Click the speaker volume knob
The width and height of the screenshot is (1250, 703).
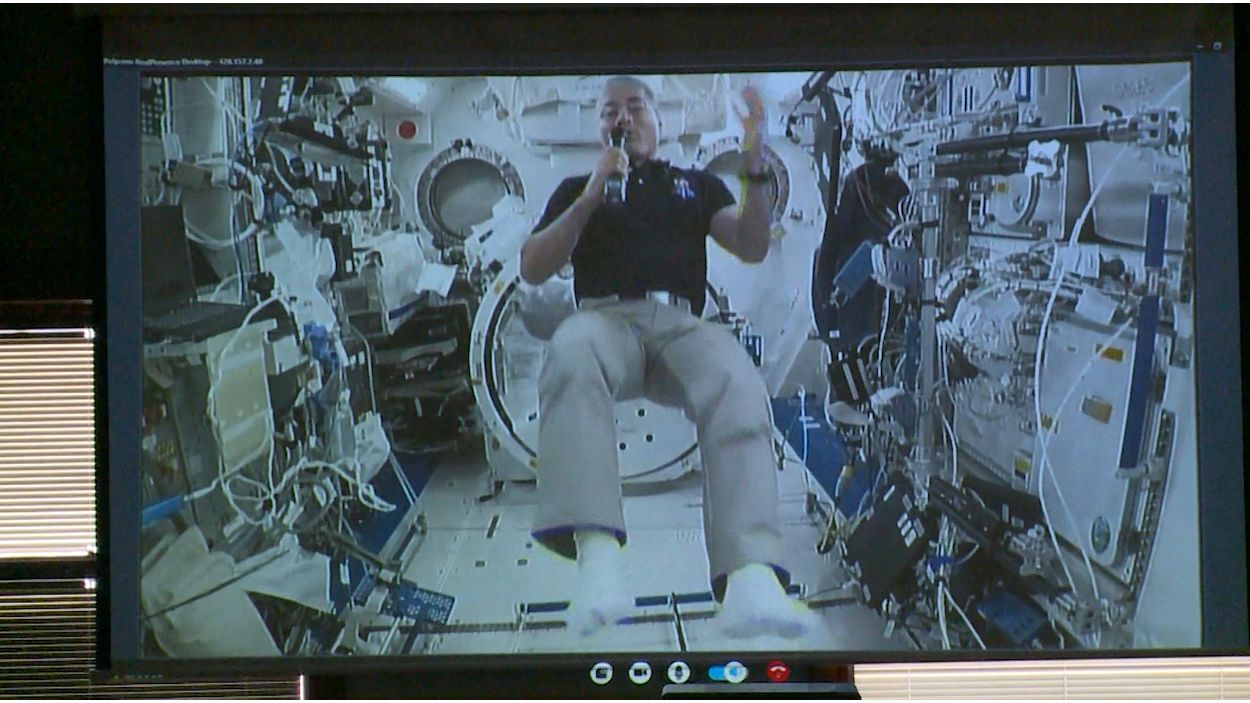point(734,672)
